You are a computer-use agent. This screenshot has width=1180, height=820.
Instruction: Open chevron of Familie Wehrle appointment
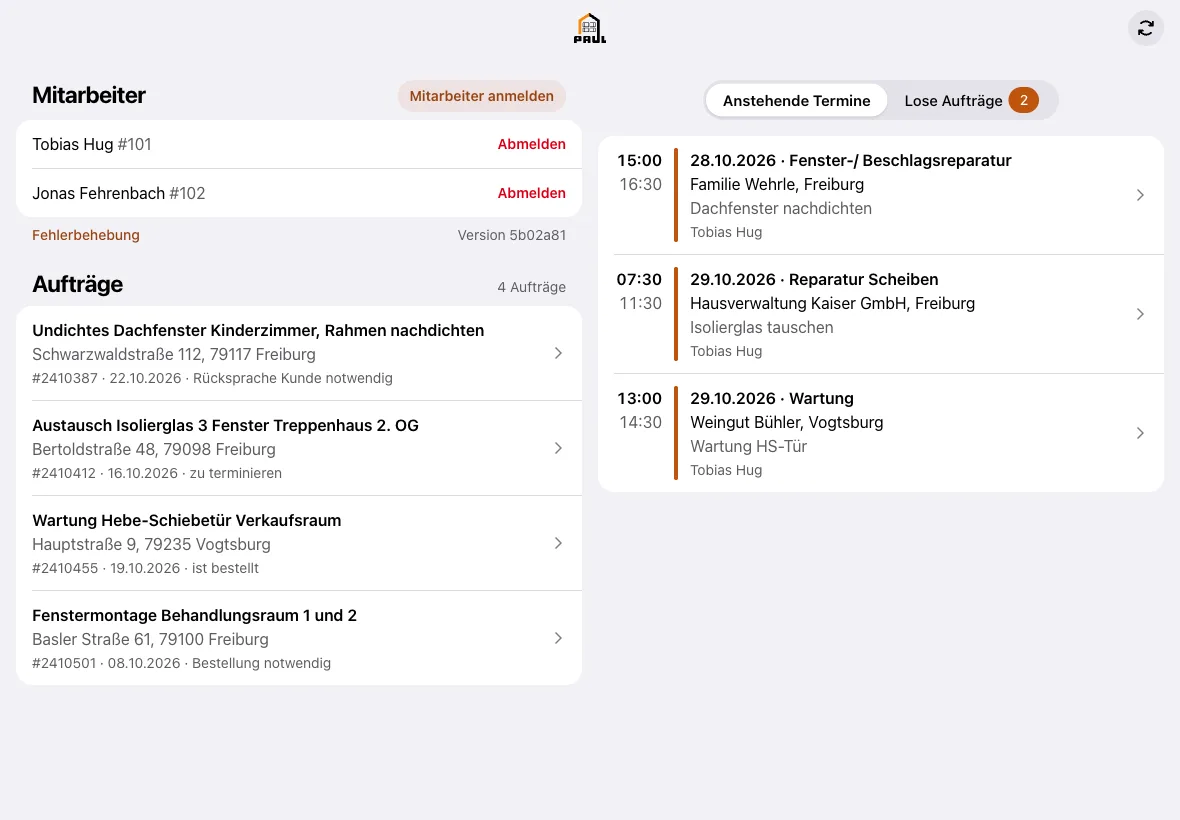1140,196
